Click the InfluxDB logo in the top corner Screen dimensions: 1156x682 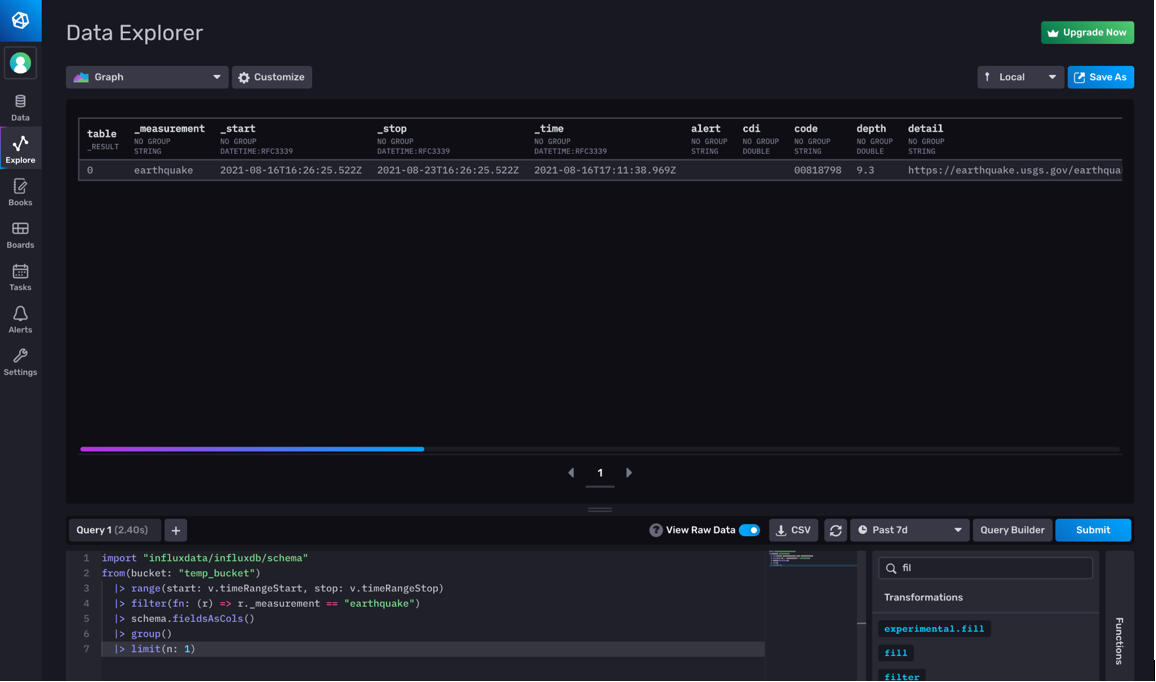point(20,19)
